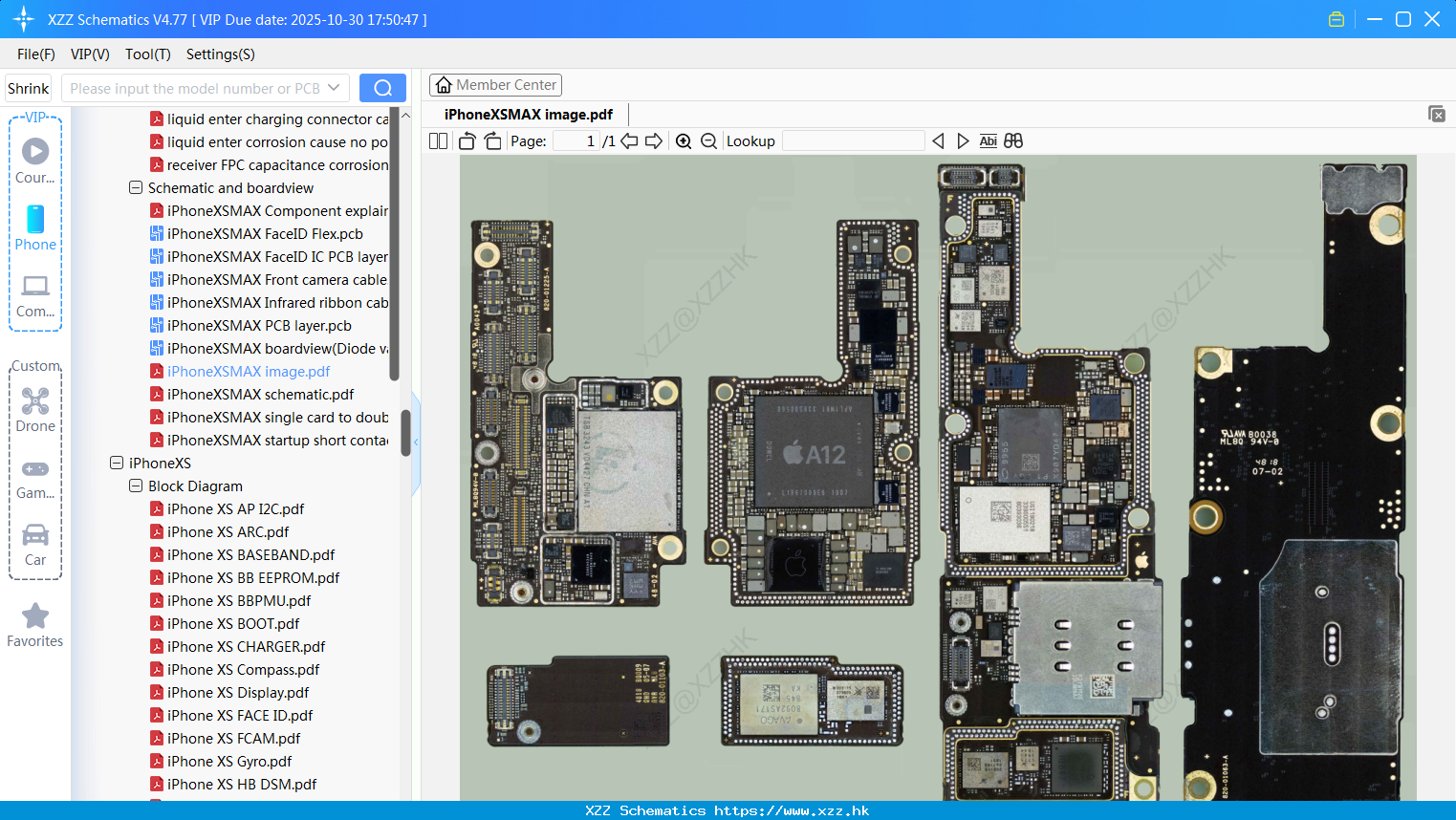The width and height of the screenshot is (1456, 820).
Task: Open the Settings(S) menu
Action: (221, 54)
